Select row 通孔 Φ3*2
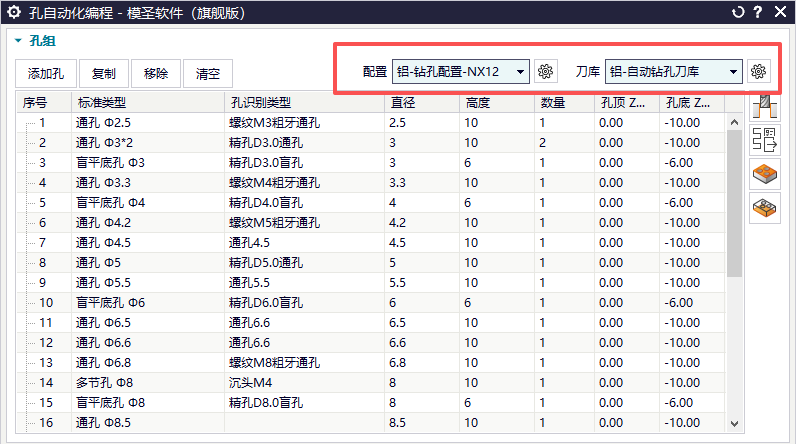 (371, 143)
